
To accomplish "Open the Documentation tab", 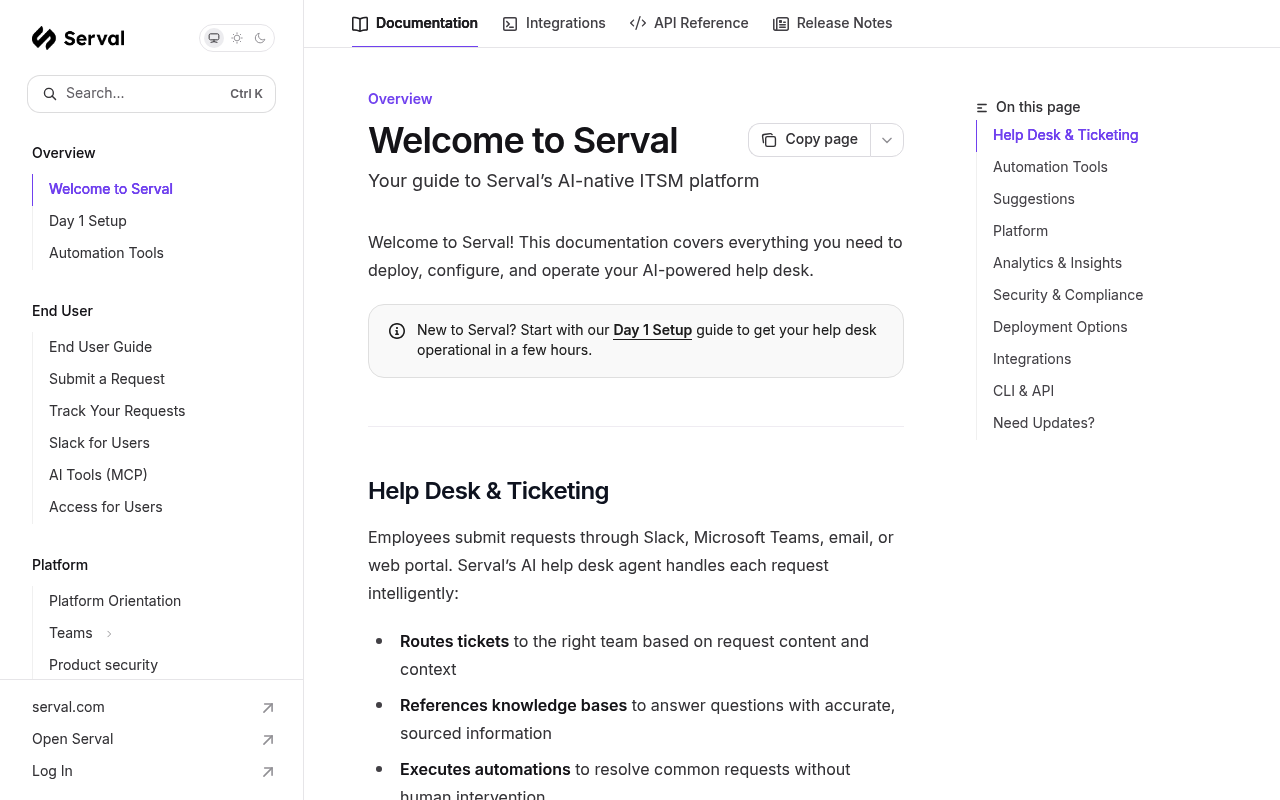I will pyautogui.click(x=415, y=23).
